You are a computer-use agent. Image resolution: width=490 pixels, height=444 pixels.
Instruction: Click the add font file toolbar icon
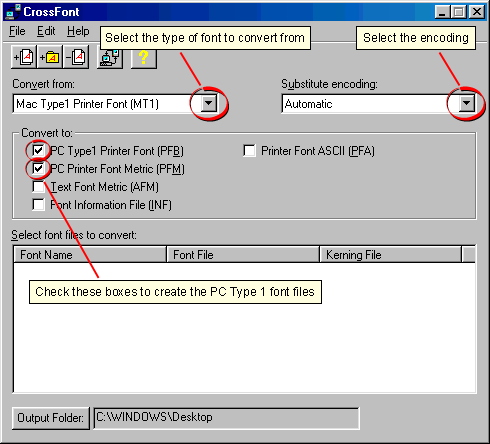click(x=24, y=57)
